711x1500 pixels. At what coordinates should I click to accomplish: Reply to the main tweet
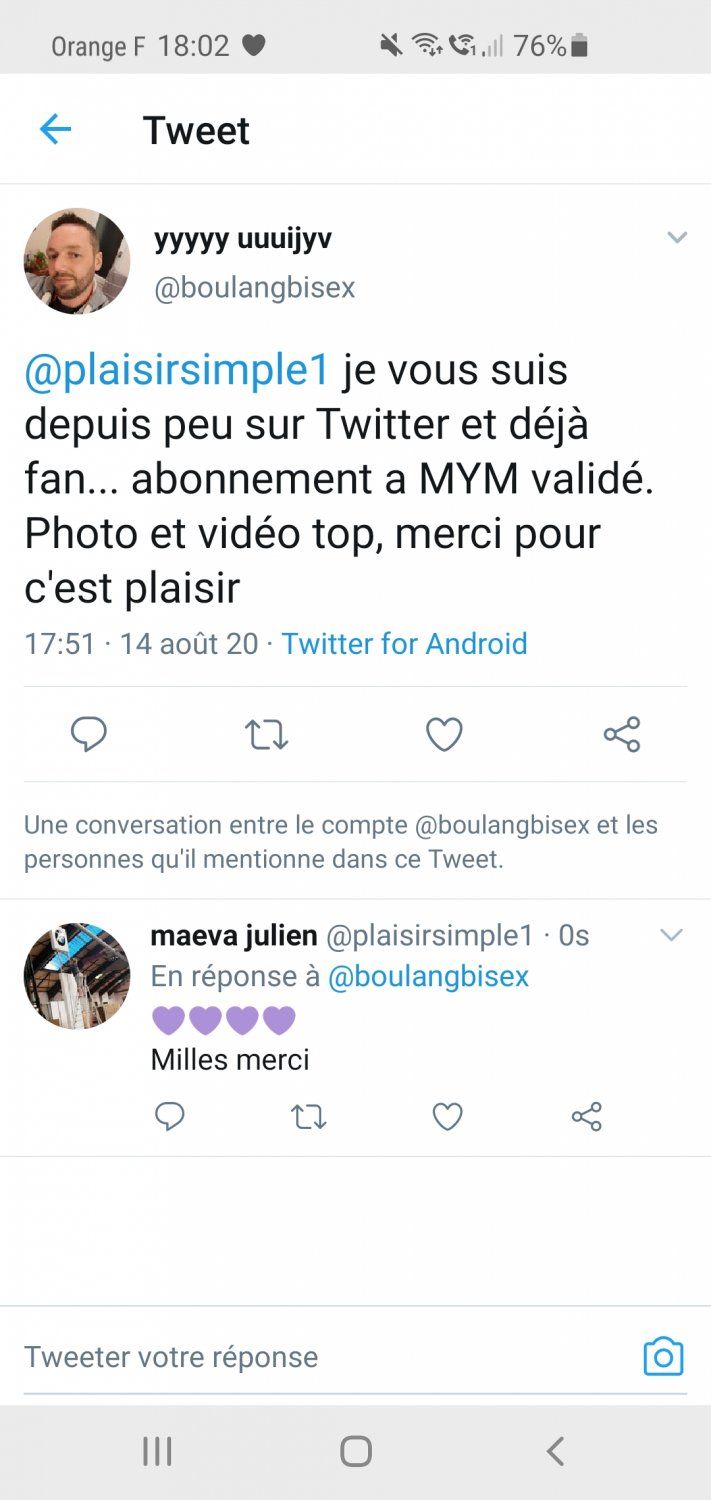tap(89, 735)
